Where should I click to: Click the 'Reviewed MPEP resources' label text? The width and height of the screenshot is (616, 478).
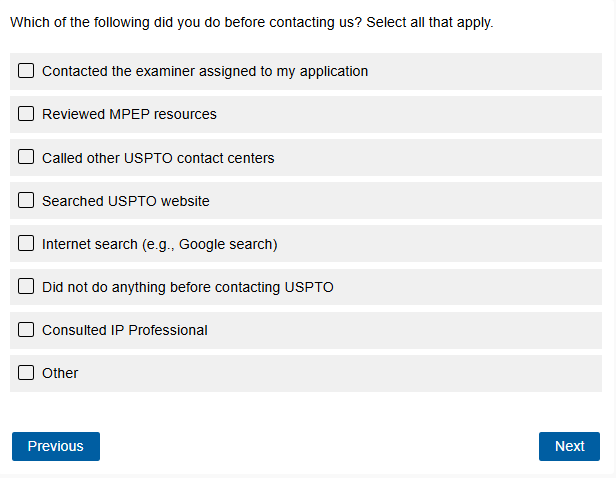[x=129, y=114]
